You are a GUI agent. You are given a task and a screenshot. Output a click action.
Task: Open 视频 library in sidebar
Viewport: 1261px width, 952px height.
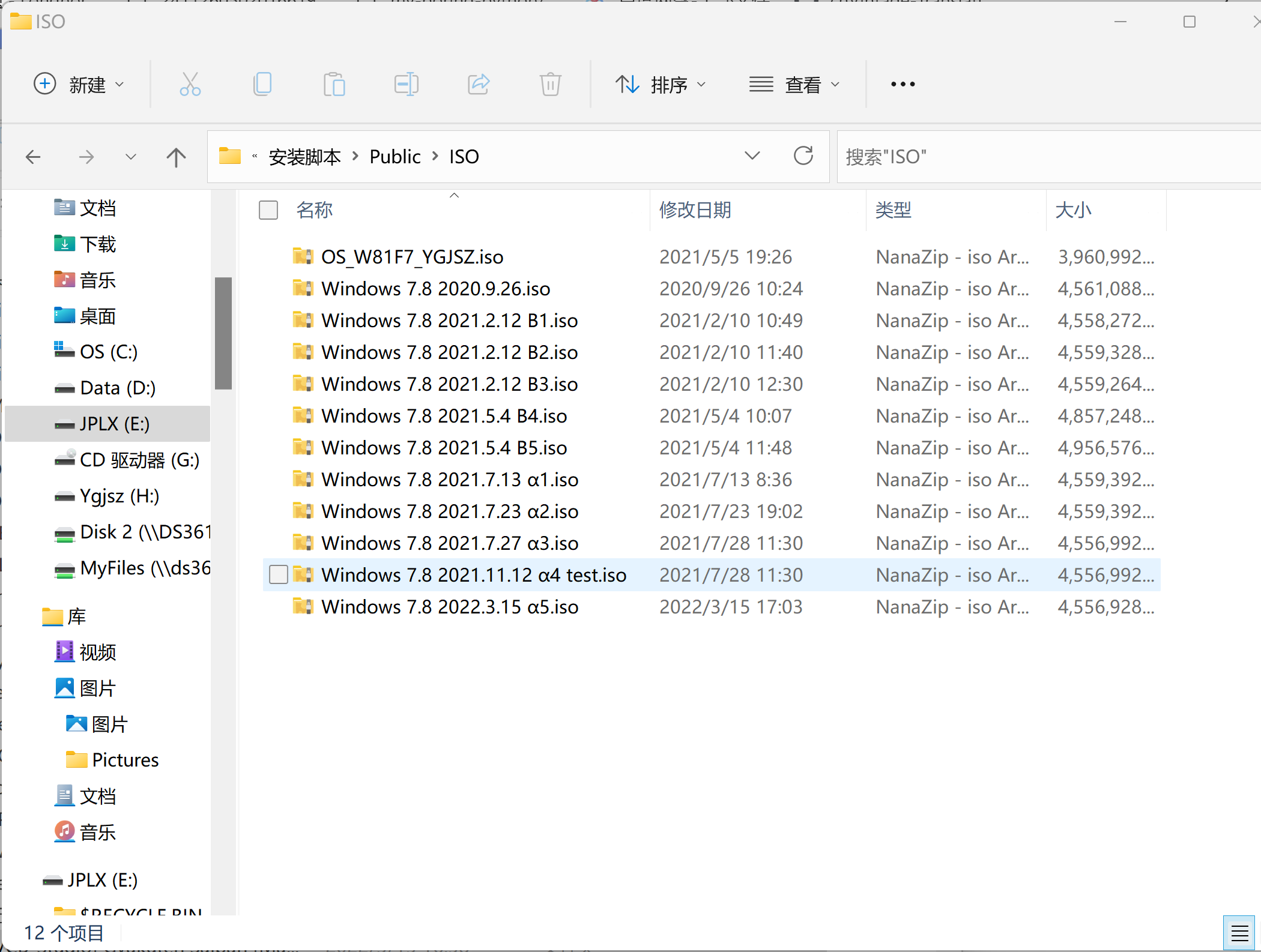tap(85, 652)
